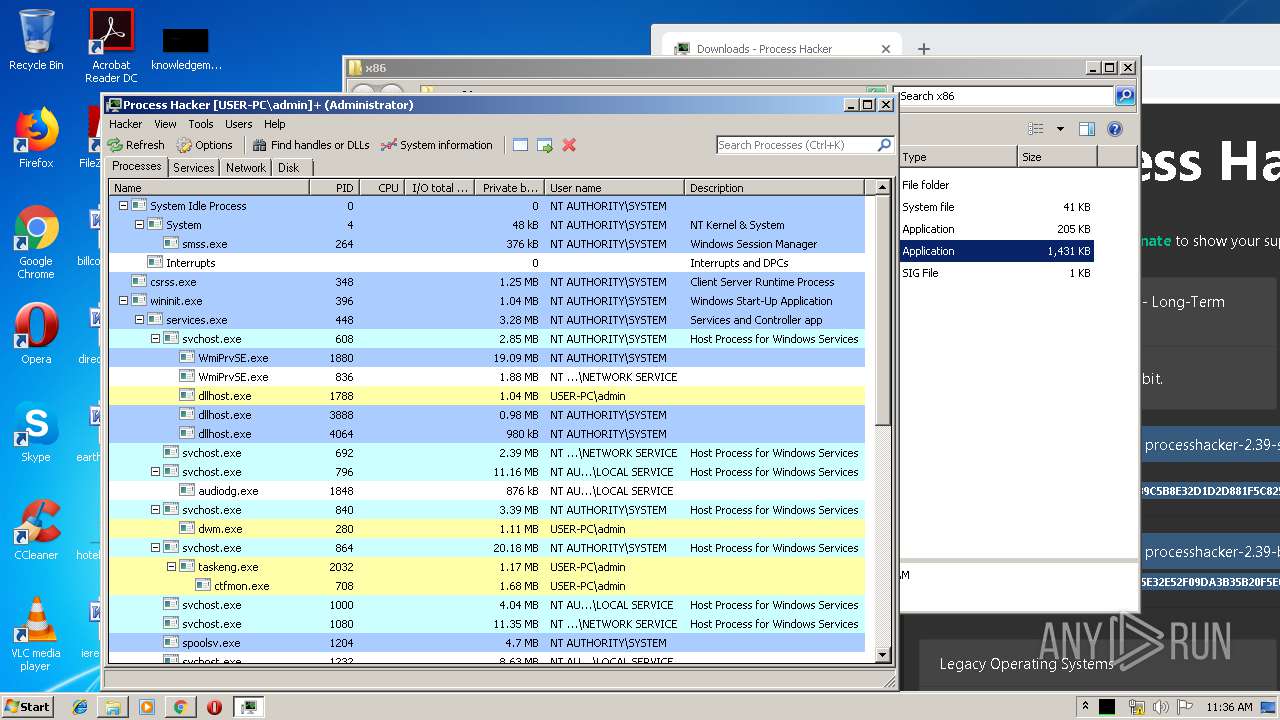Select WmiPrvSE.exe with PID 1880
Screen dimensions: 1280x720
point(487,358)
